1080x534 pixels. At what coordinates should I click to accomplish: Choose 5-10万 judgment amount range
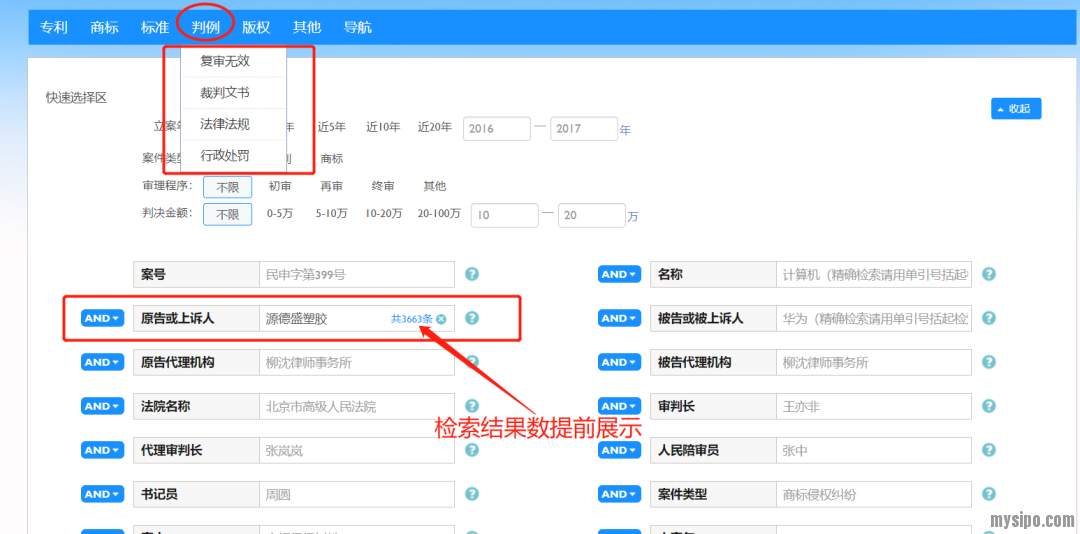pos(332,214)
